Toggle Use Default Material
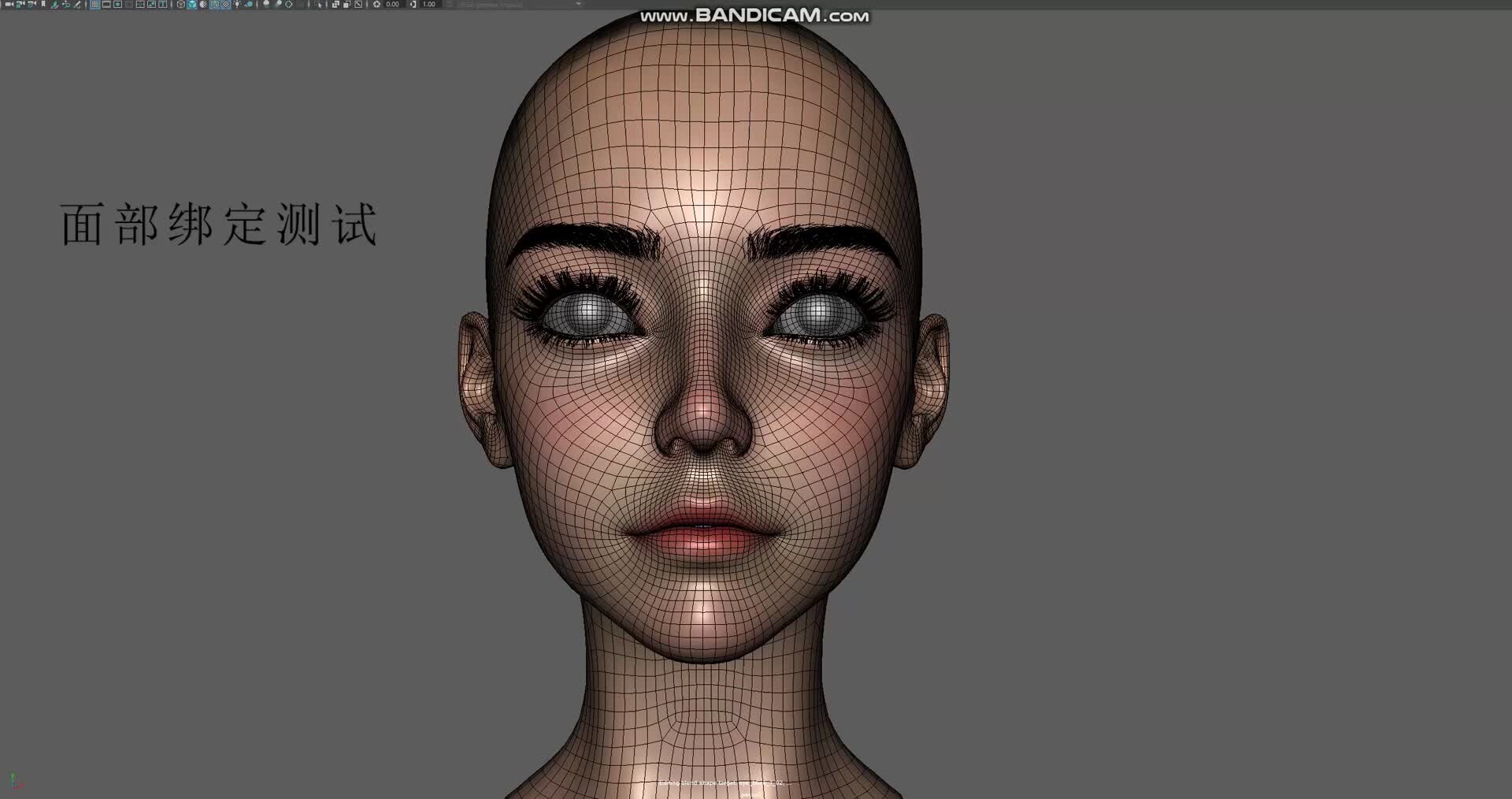 coord(202,5)
